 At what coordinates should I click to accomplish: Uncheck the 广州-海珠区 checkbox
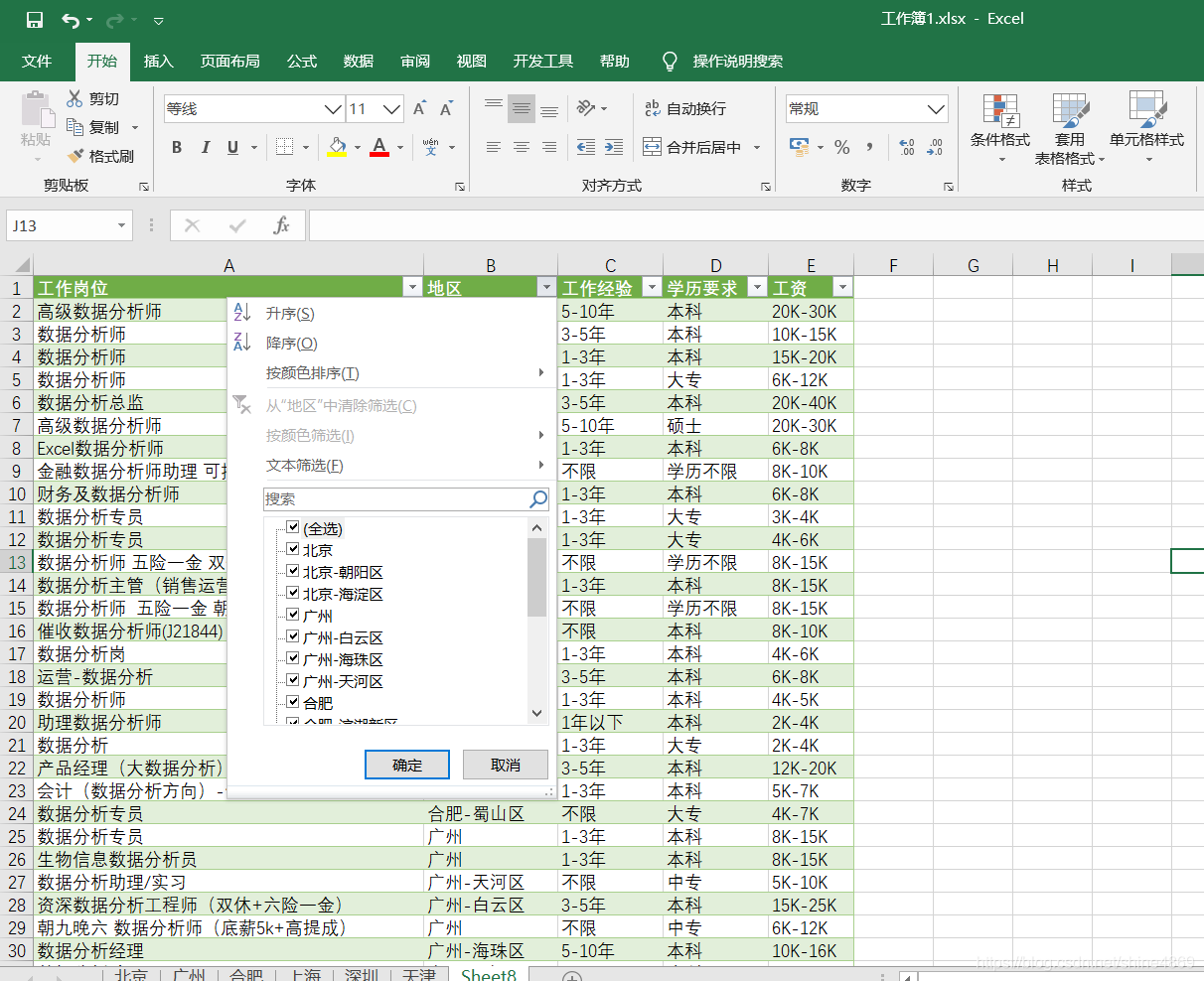coord(293,658)
